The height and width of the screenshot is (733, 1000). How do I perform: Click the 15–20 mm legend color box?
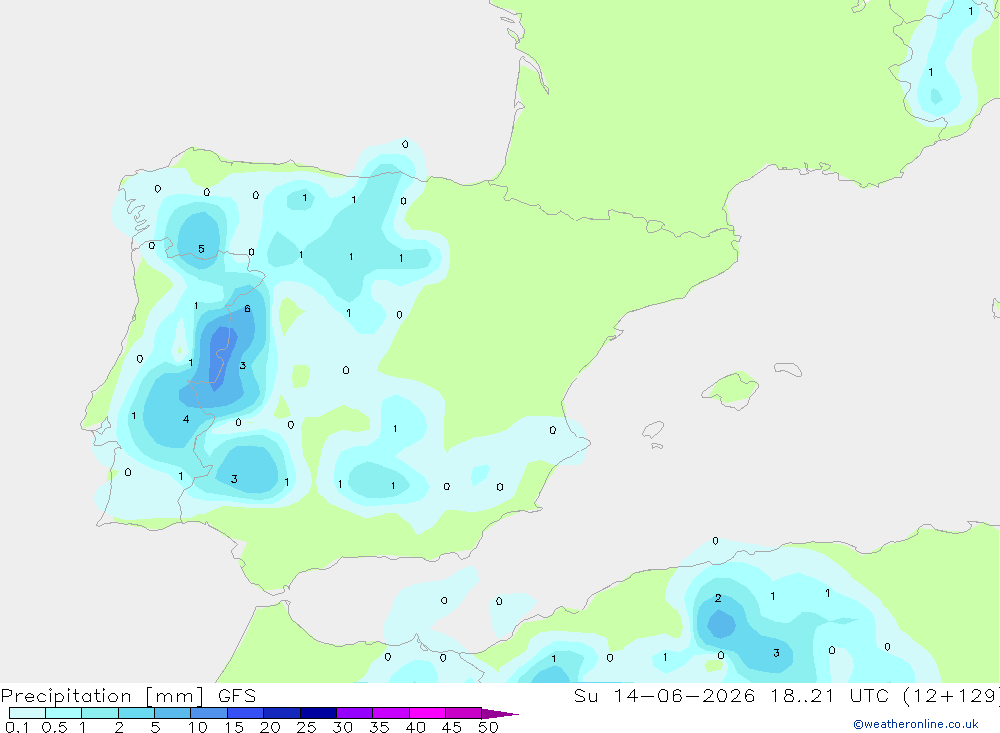click(246, 713)
